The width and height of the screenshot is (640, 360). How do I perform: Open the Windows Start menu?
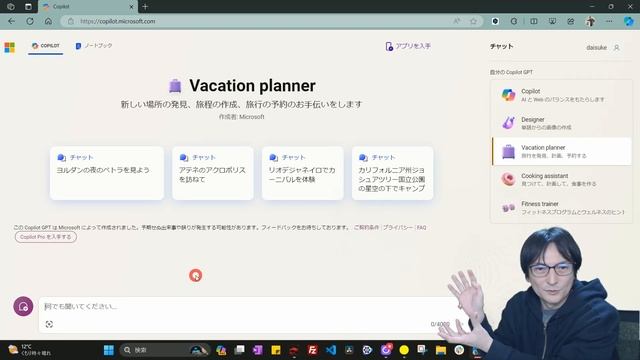click(109, 350)
